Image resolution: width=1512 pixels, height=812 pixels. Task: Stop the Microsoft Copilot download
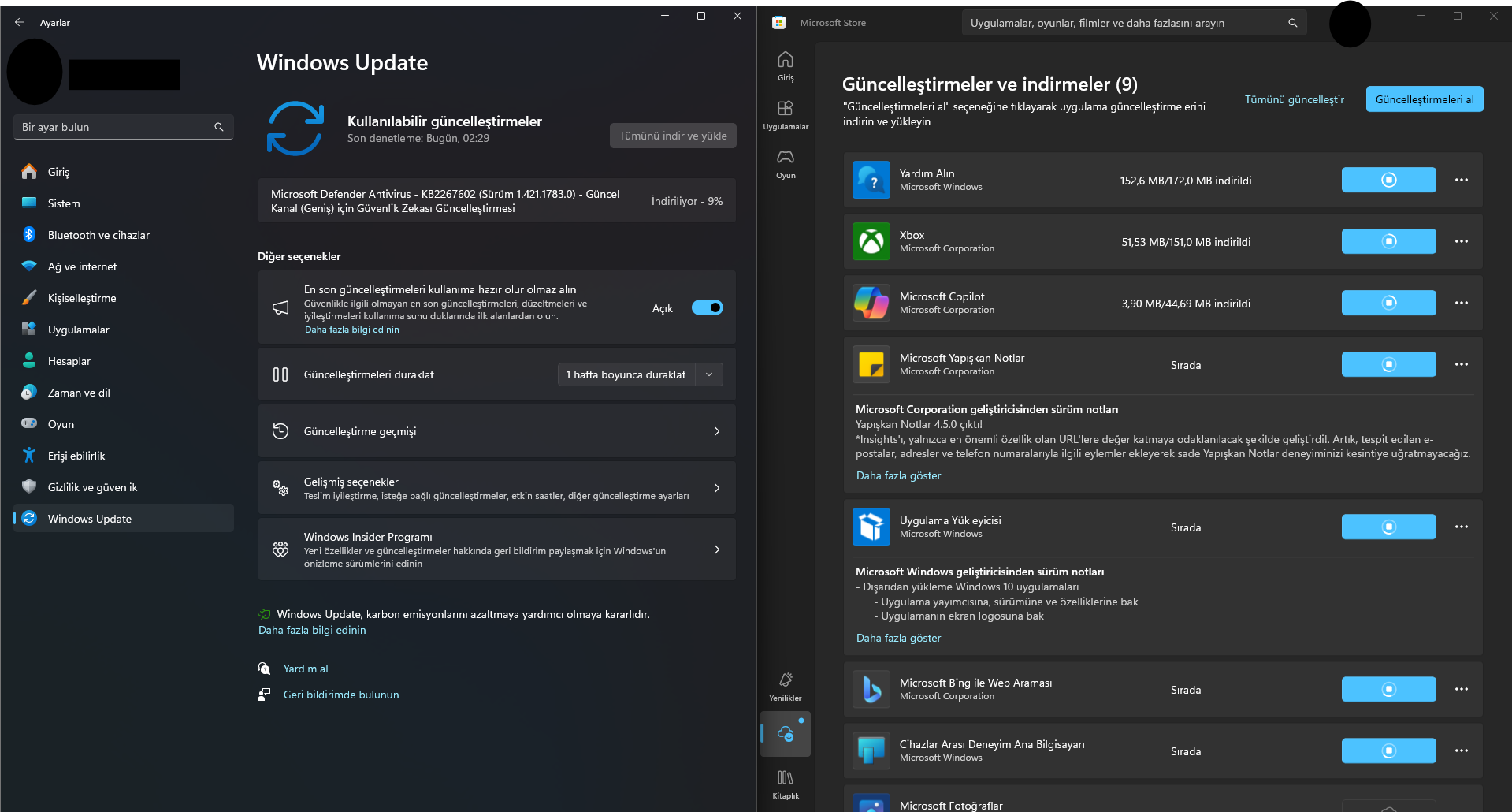(1388, 303)
